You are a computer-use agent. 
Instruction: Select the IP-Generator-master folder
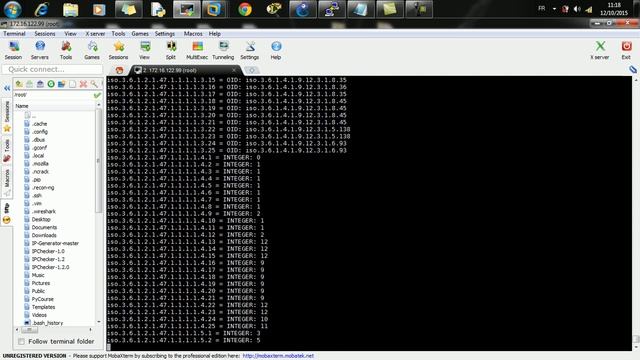point(55,243)
